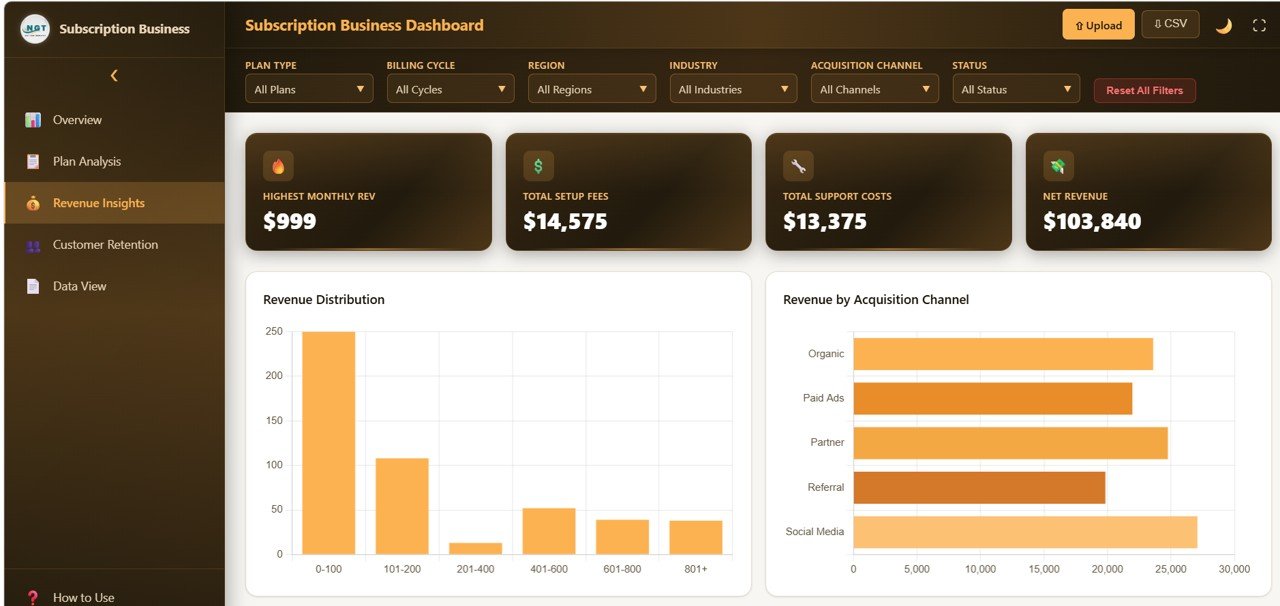Click the flame icon on Highest Monthly Rev card

tap(277, 165)
